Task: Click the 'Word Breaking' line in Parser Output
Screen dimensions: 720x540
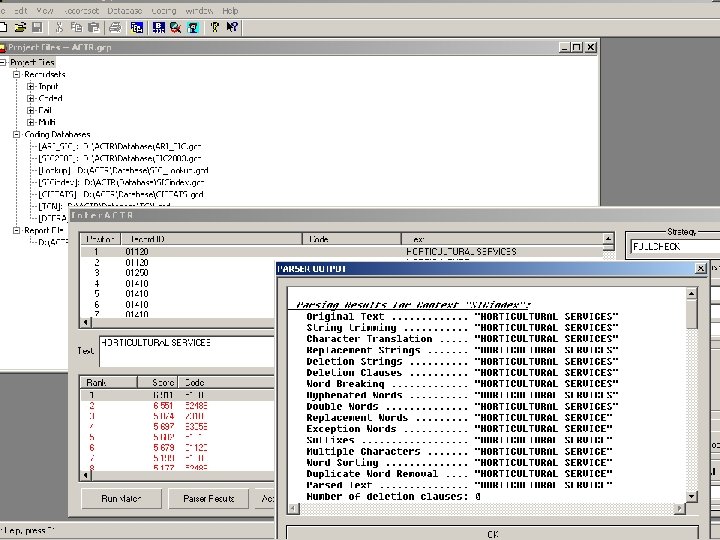Action: click(x=462, y=384)
